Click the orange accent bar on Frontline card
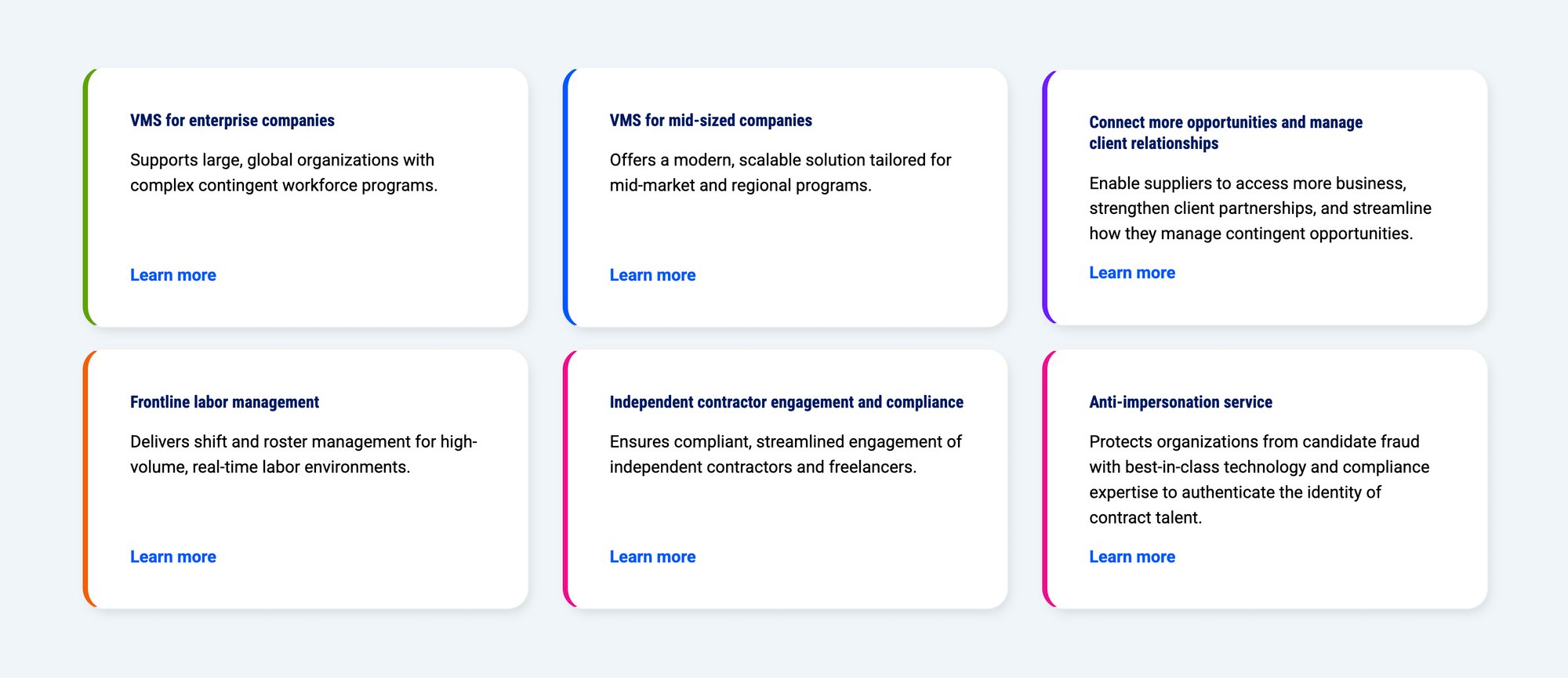 pos(85,478)
